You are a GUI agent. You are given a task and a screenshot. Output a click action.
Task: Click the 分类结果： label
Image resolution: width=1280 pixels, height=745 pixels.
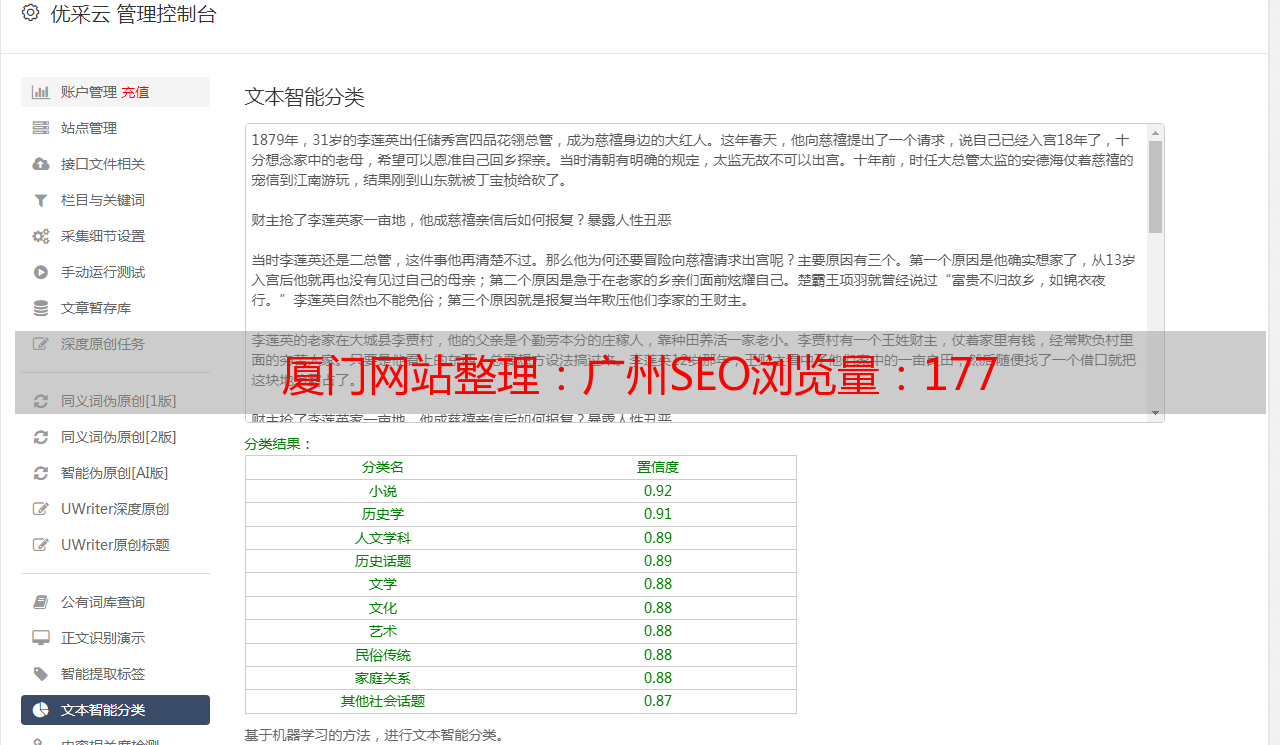coord(279,444)
